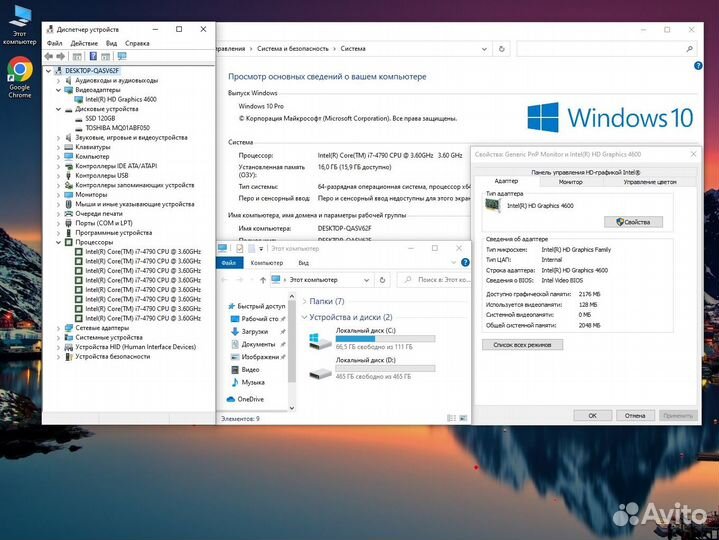
Task: Open the Компьютер ribbon tab in Explorer
Action: pos(267,263)
